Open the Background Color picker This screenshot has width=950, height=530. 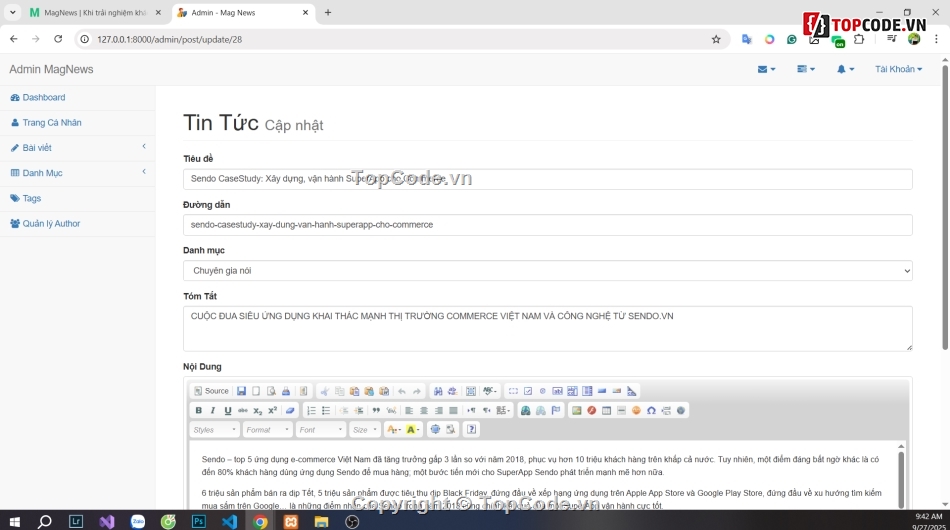pos(413,429)
